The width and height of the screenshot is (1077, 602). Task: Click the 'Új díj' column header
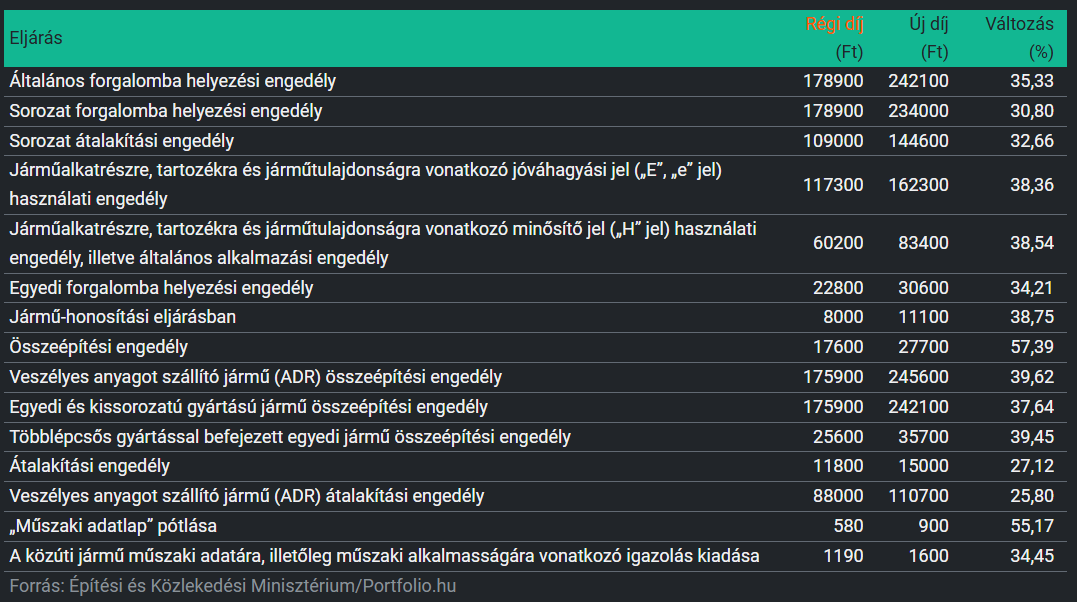(926, 24)
